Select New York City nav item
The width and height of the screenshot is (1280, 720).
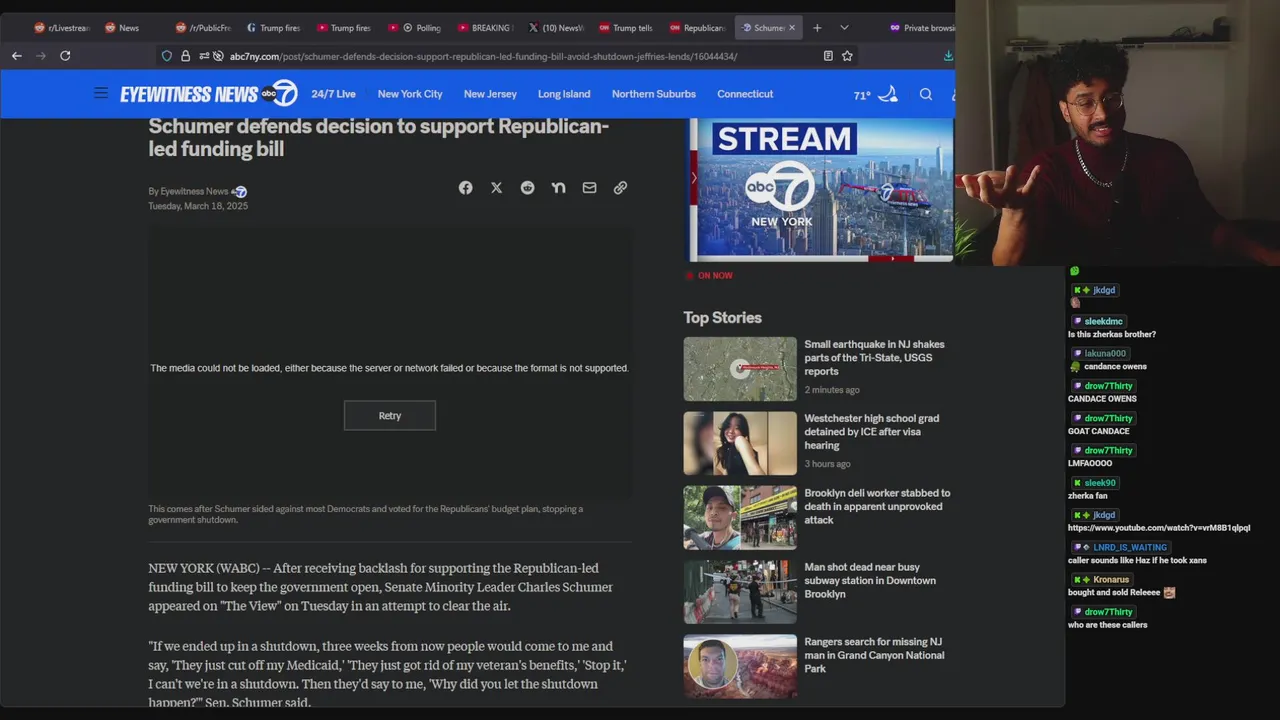coord(410,94)
